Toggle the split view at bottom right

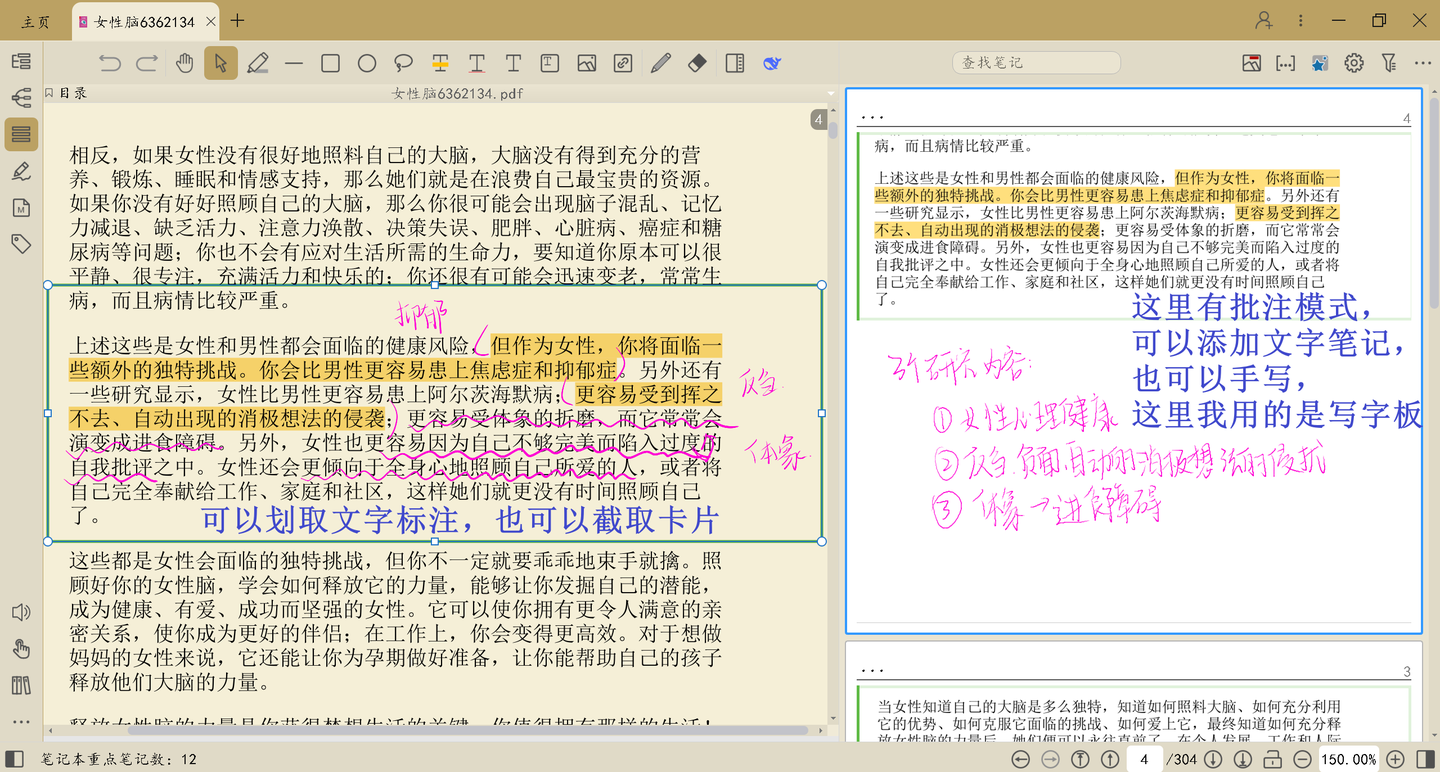[x=1424, y=758]
